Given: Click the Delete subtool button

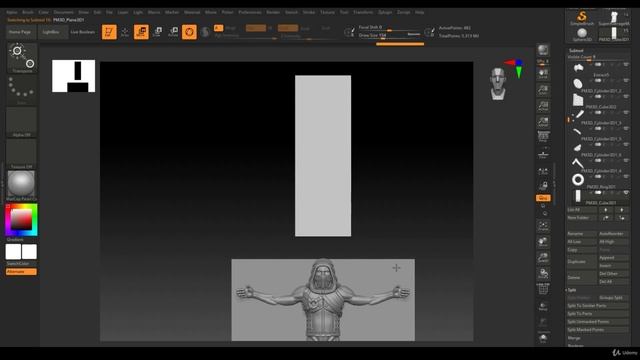Looking at the screenshot, I should 581,278.
